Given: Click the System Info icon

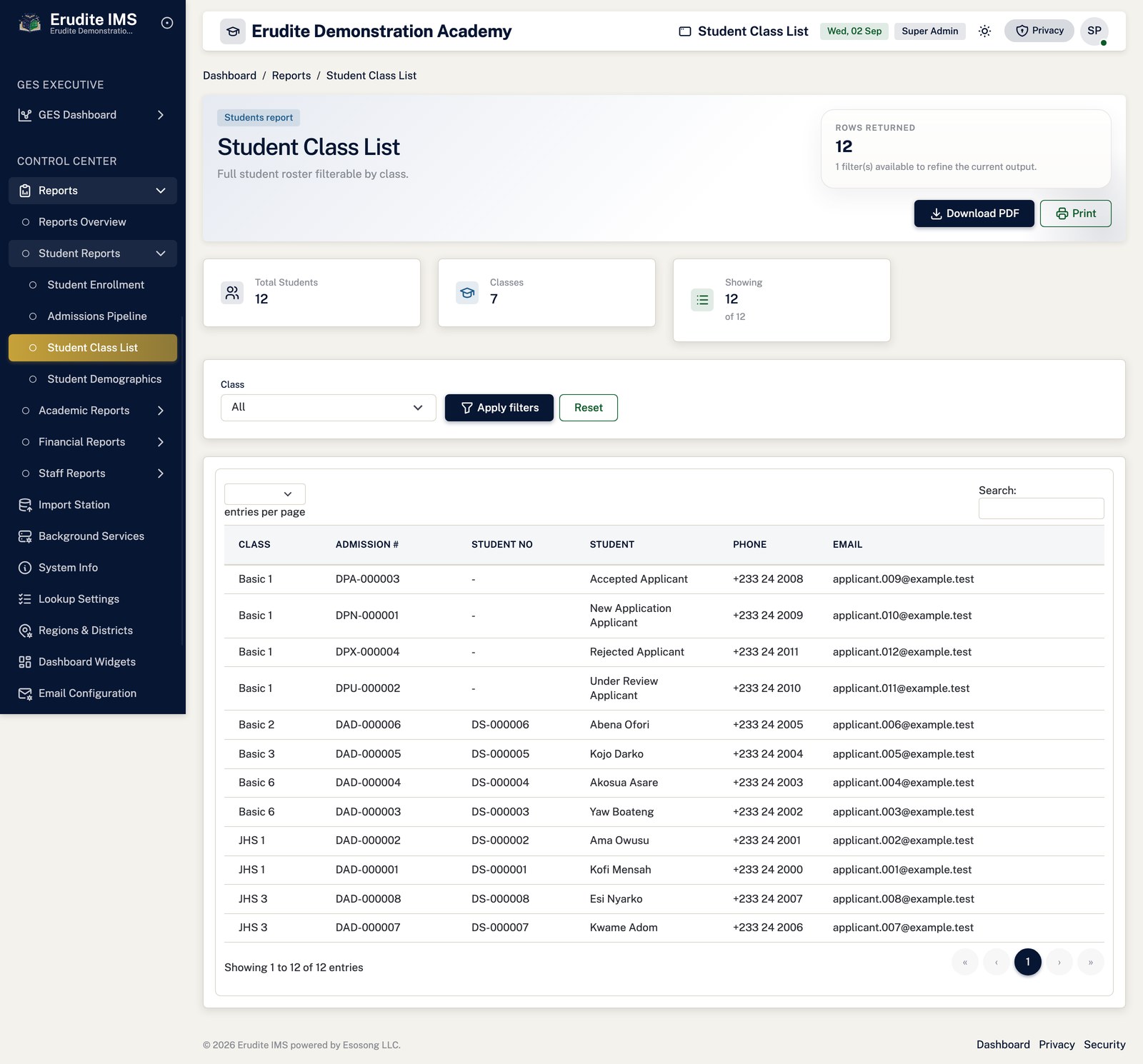Looking at the screenshot, I should point(25,568).
